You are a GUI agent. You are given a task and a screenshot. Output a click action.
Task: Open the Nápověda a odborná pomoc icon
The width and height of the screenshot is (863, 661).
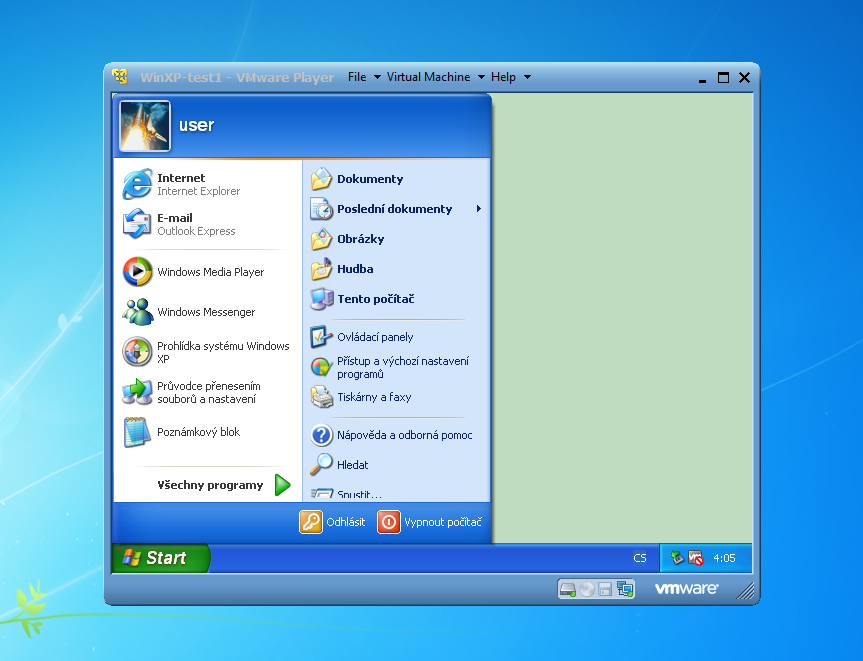point(321,435)
